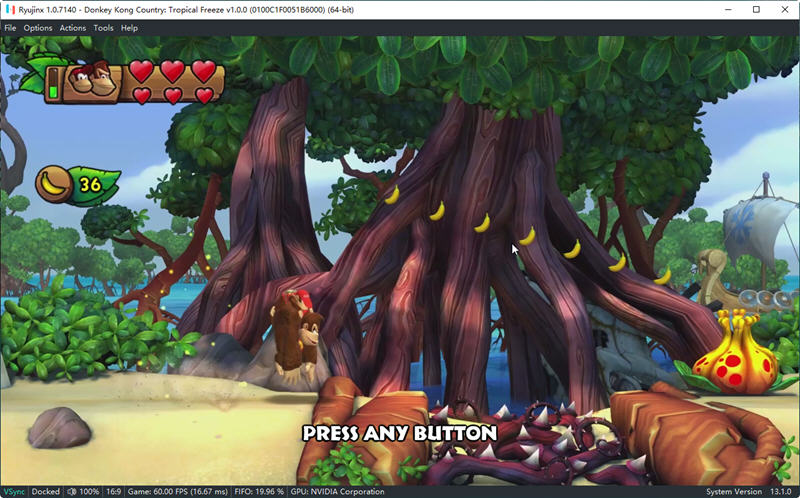
Task: Click the grey rock on the sand
Action: pos(60,428)
